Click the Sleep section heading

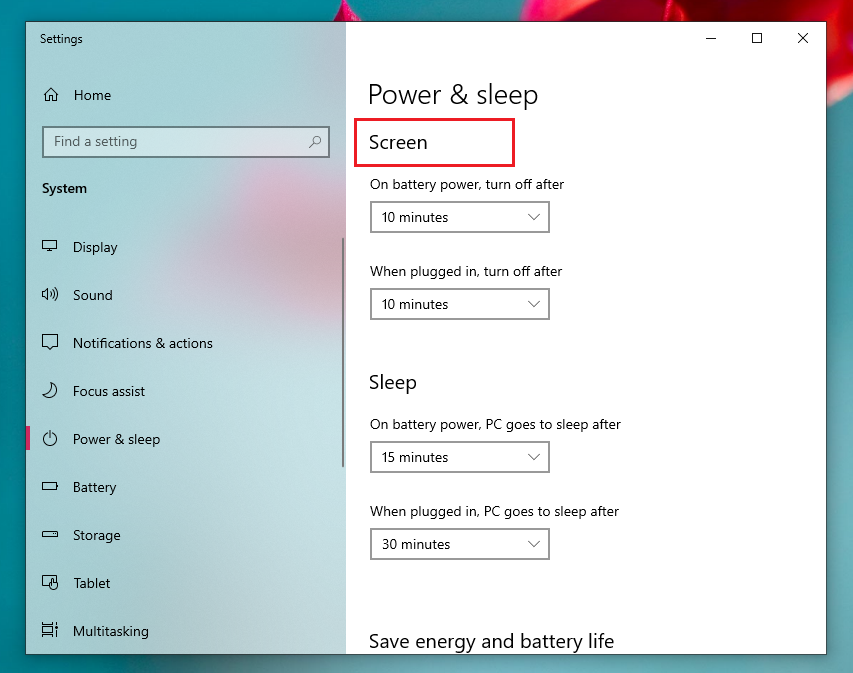coord(393,382)
